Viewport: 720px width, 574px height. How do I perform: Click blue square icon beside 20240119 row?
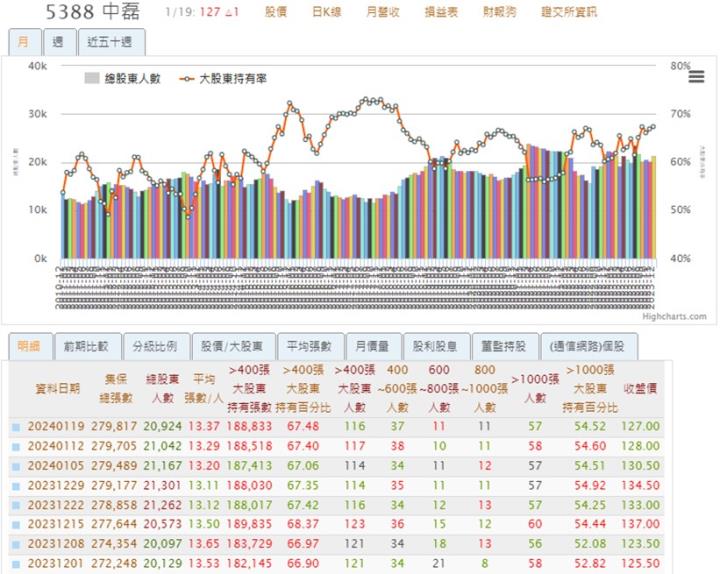15,427
